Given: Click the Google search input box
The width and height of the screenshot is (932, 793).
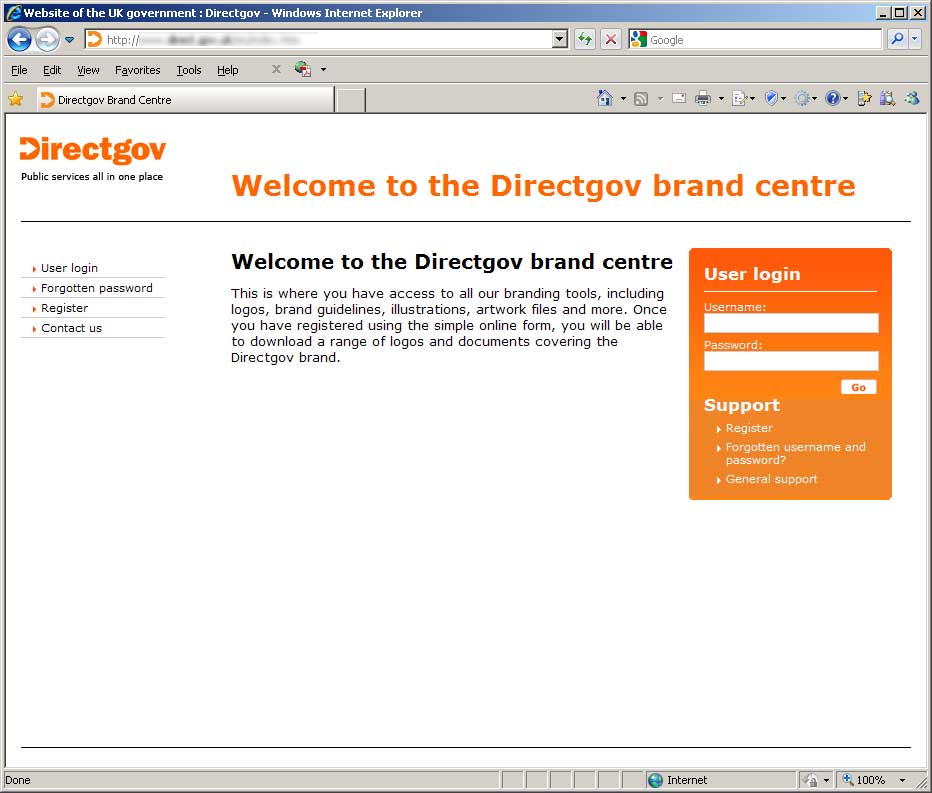Looking at the screenshot, I should (x=764, y=40).
